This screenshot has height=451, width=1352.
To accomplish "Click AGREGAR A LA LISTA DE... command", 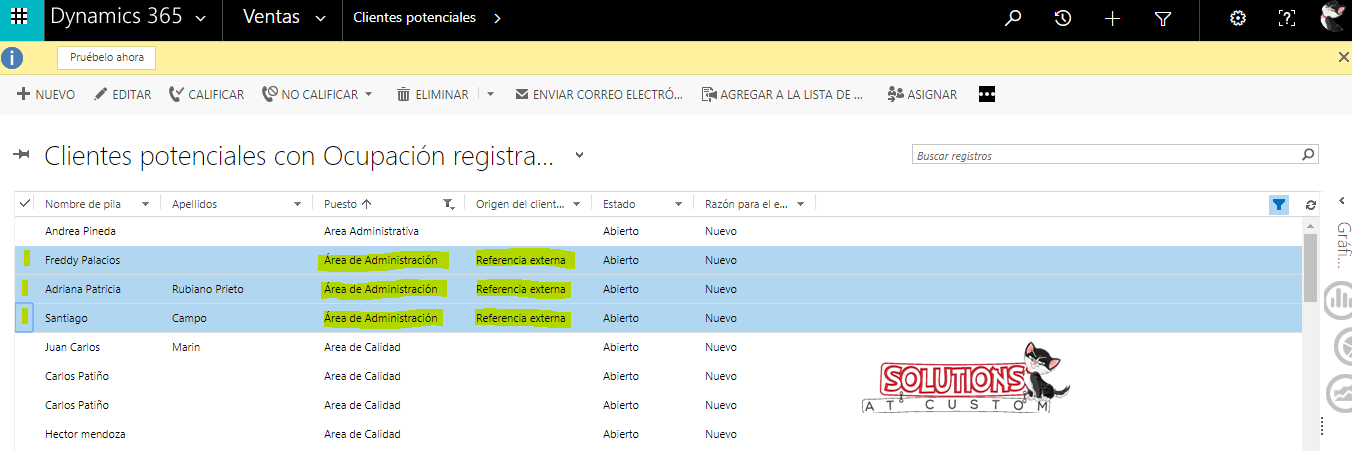I will [782, 94].
